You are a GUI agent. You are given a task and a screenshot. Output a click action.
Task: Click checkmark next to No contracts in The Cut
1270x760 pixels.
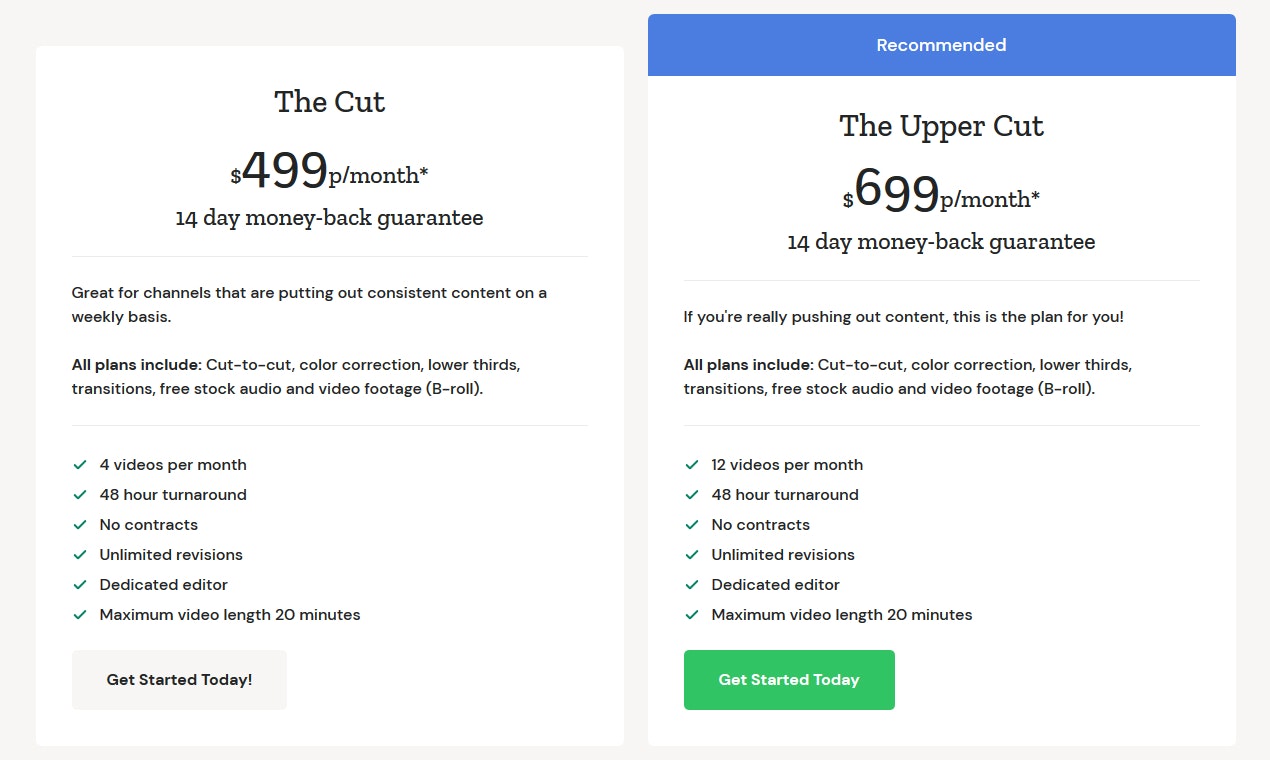tap(80, 525)
